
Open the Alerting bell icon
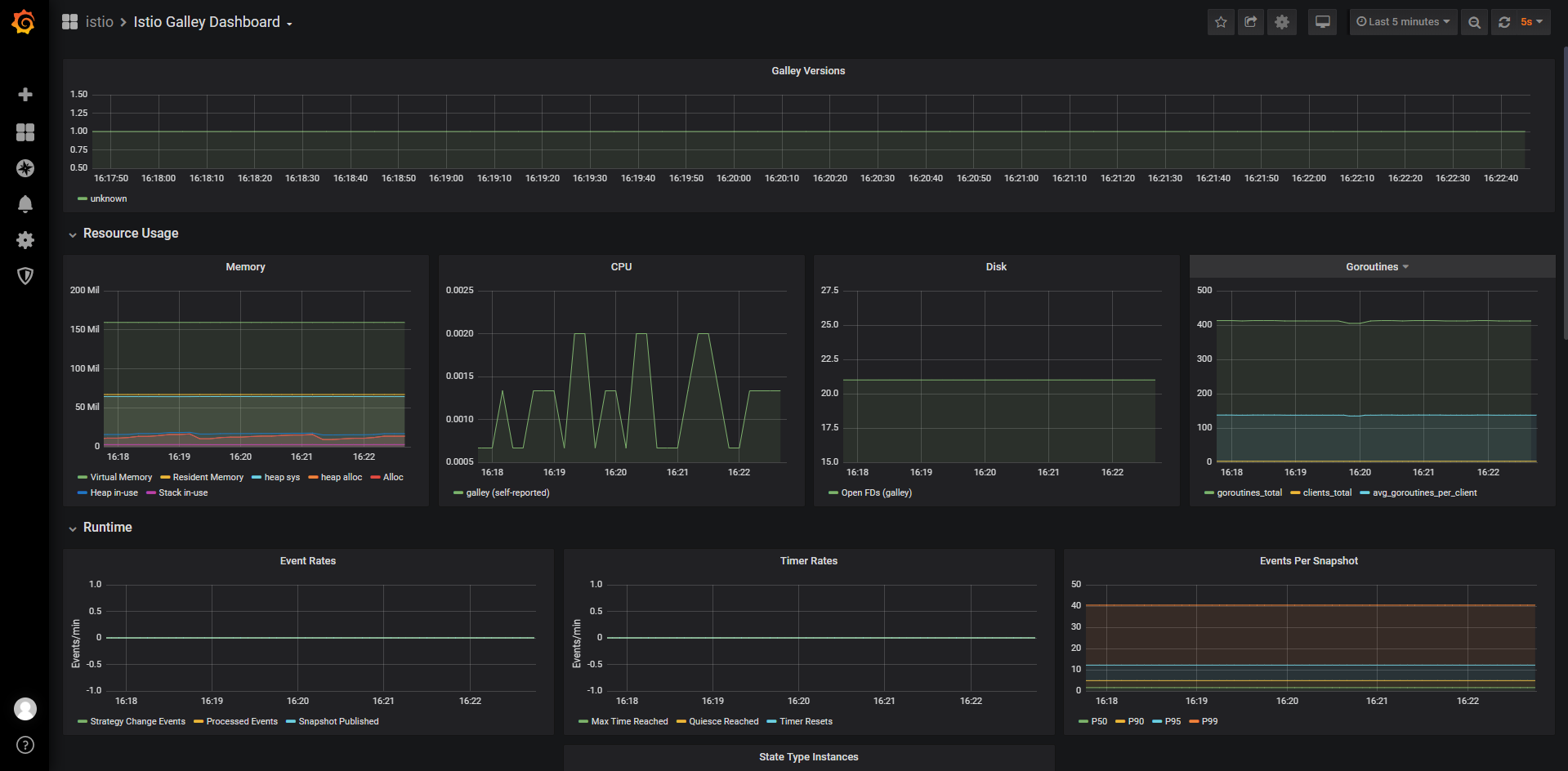point(25,204)
